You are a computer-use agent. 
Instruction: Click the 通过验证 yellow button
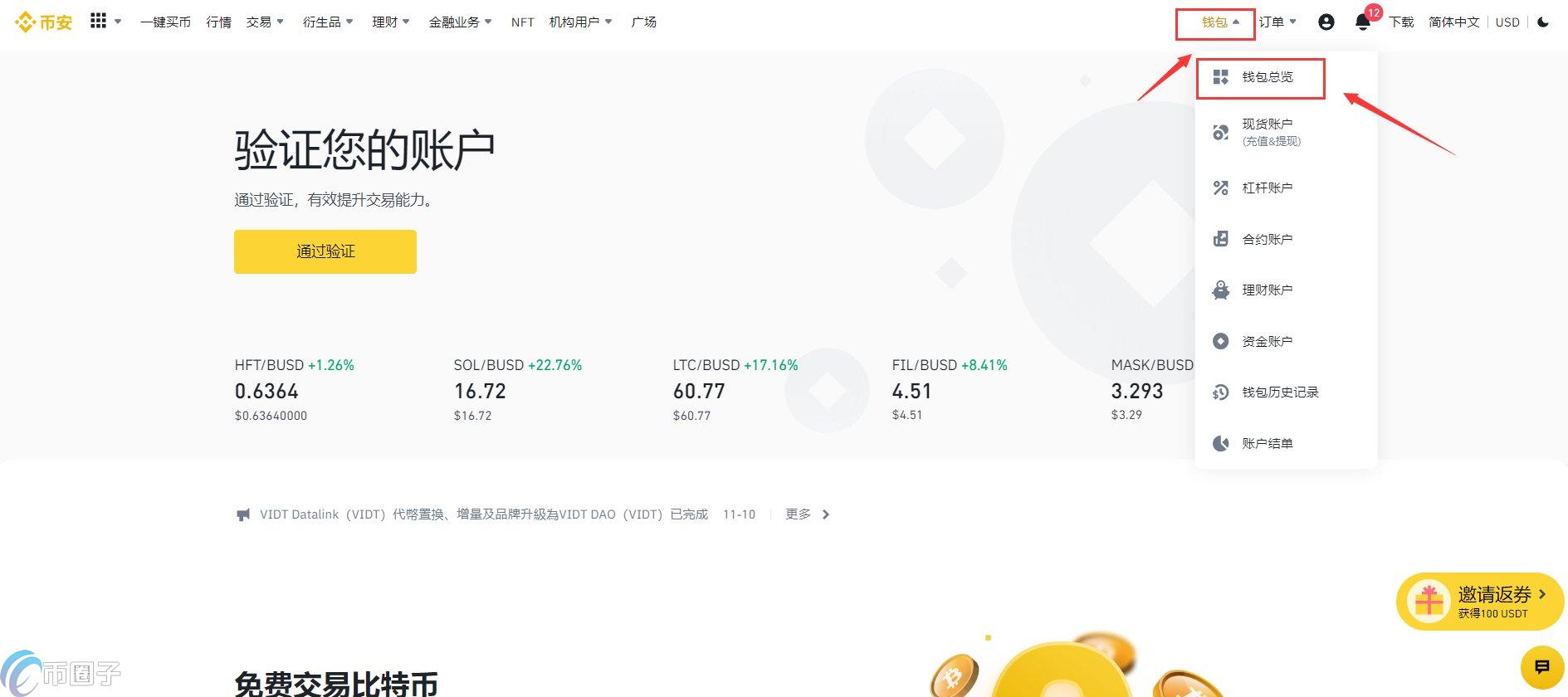[x=325, y=251]
